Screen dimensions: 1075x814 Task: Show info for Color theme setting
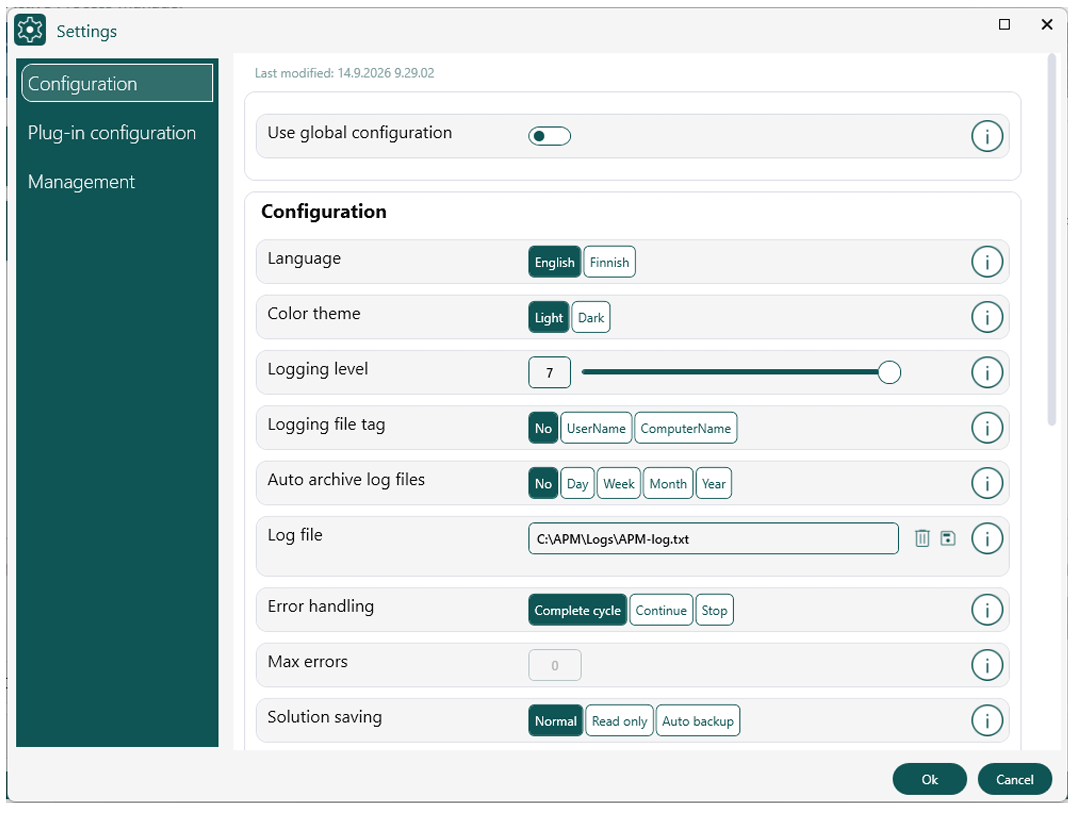pyautogui.click(x=987, y=317)
